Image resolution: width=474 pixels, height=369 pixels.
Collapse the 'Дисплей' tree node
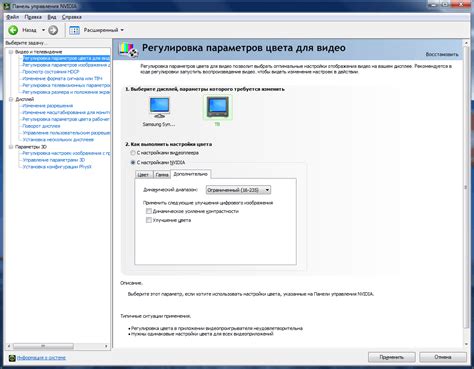click(x=11, y=99)
